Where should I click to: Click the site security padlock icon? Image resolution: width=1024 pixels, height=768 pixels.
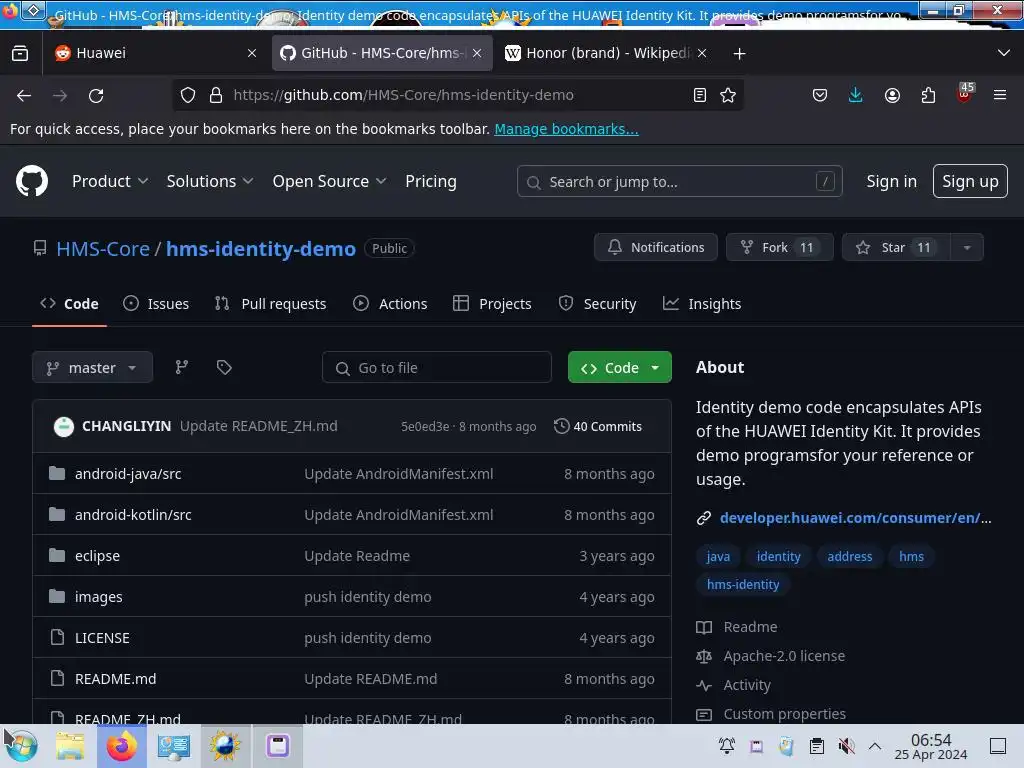[x=216, y=95]
